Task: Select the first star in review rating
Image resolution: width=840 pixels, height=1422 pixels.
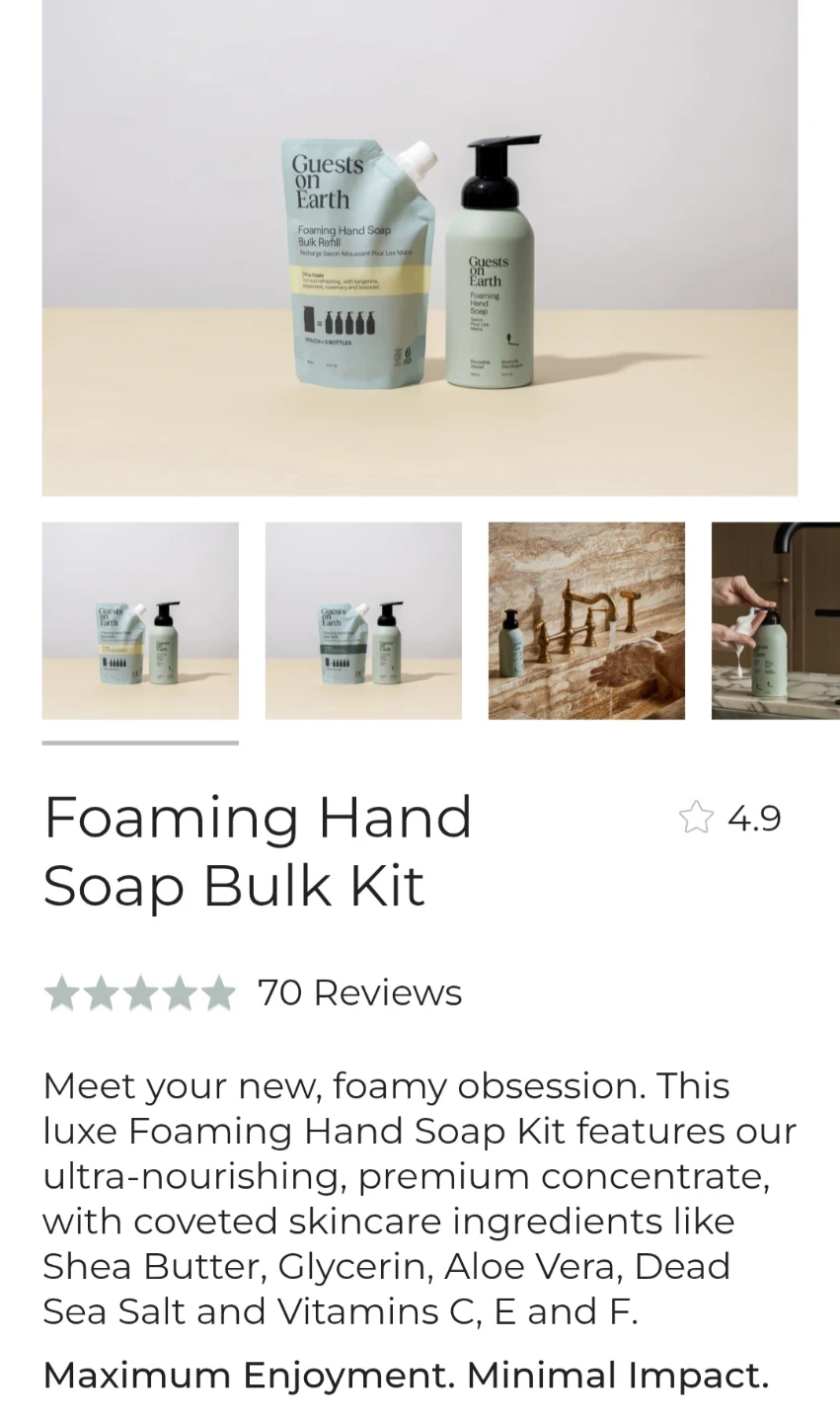Action: tap(62, 993)
